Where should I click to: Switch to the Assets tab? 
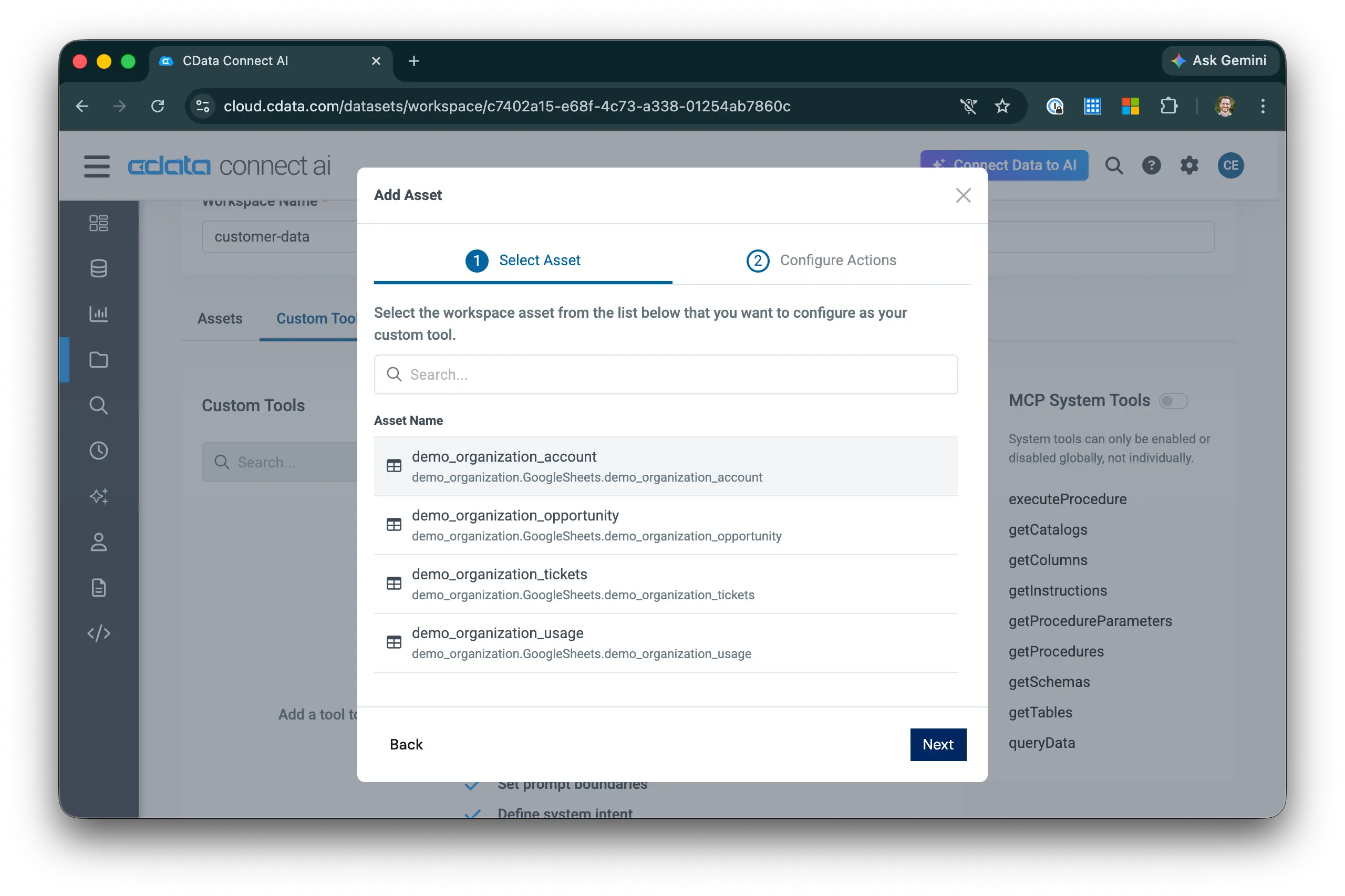click(220, 318)
